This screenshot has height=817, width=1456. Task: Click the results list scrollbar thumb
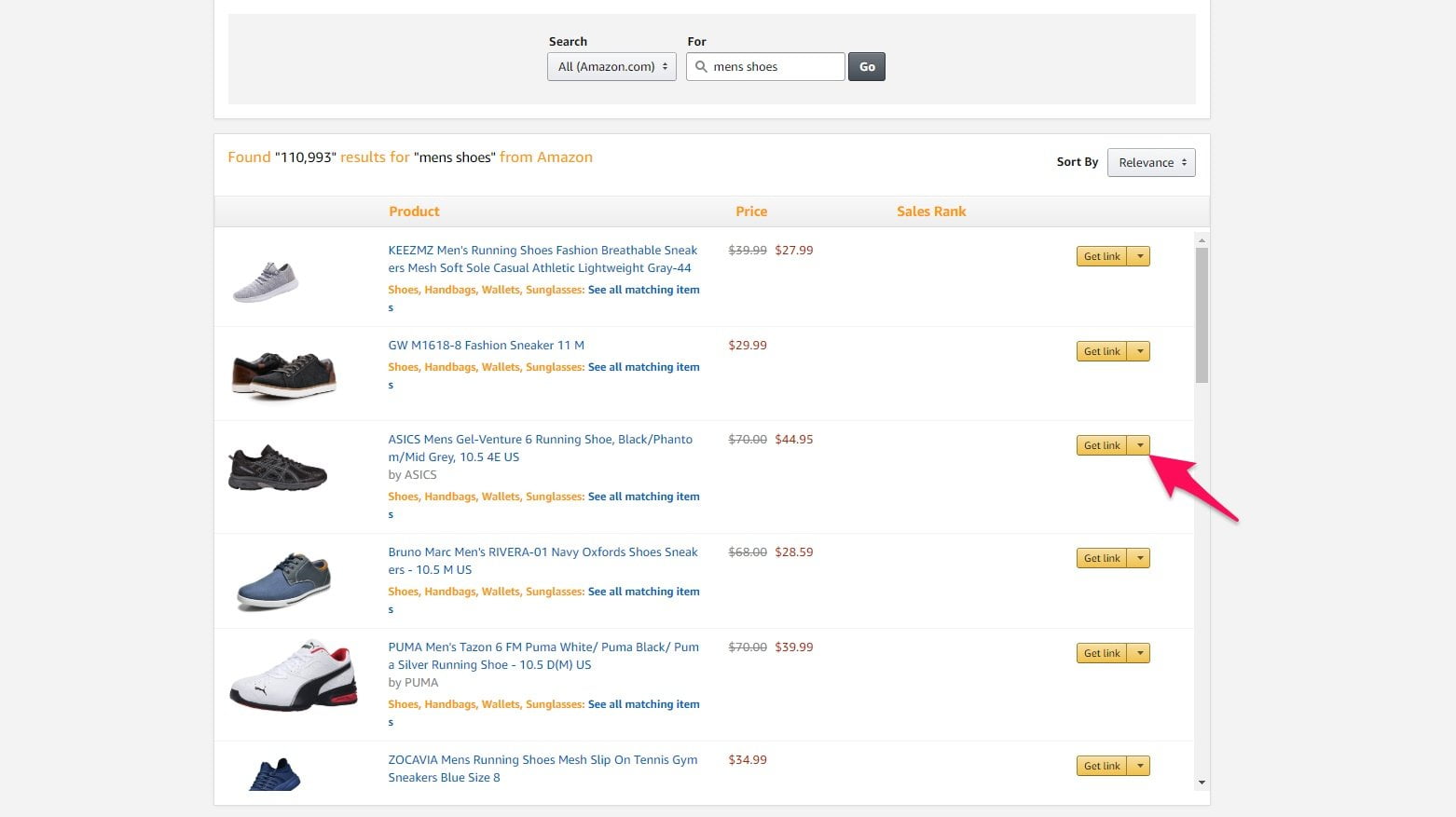(1202, 315)
